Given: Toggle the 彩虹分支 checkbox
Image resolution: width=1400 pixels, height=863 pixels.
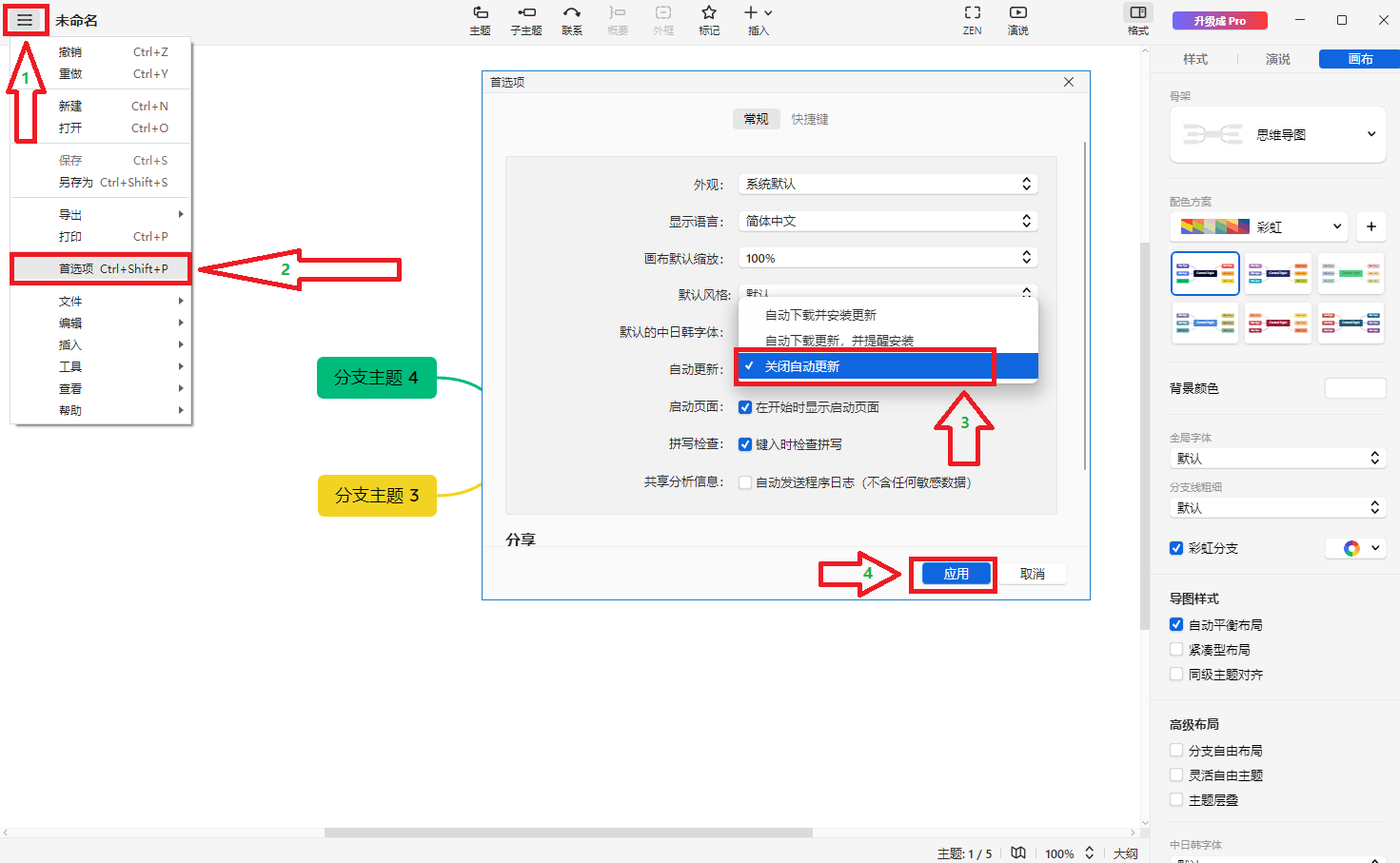Looking at the screenshot, I should [x=1176, y=548].
